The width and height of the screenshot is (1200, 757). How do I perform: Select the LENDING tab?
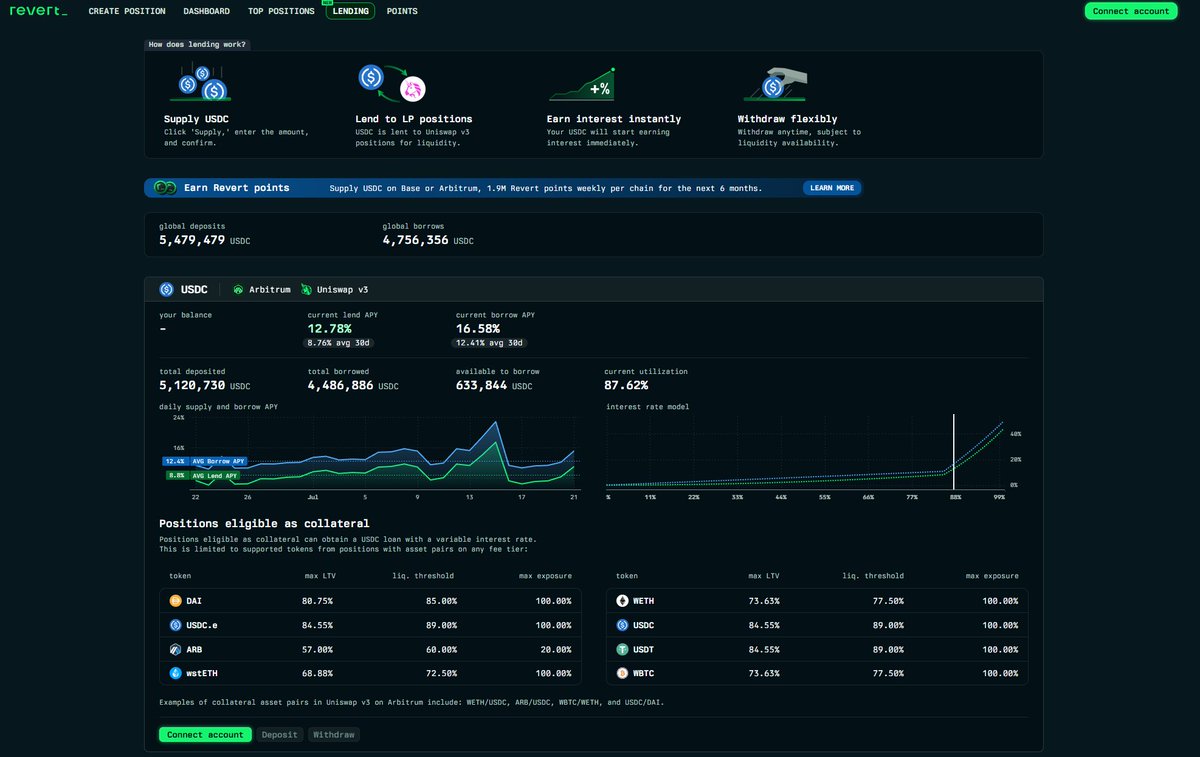[x=350, y=11]
